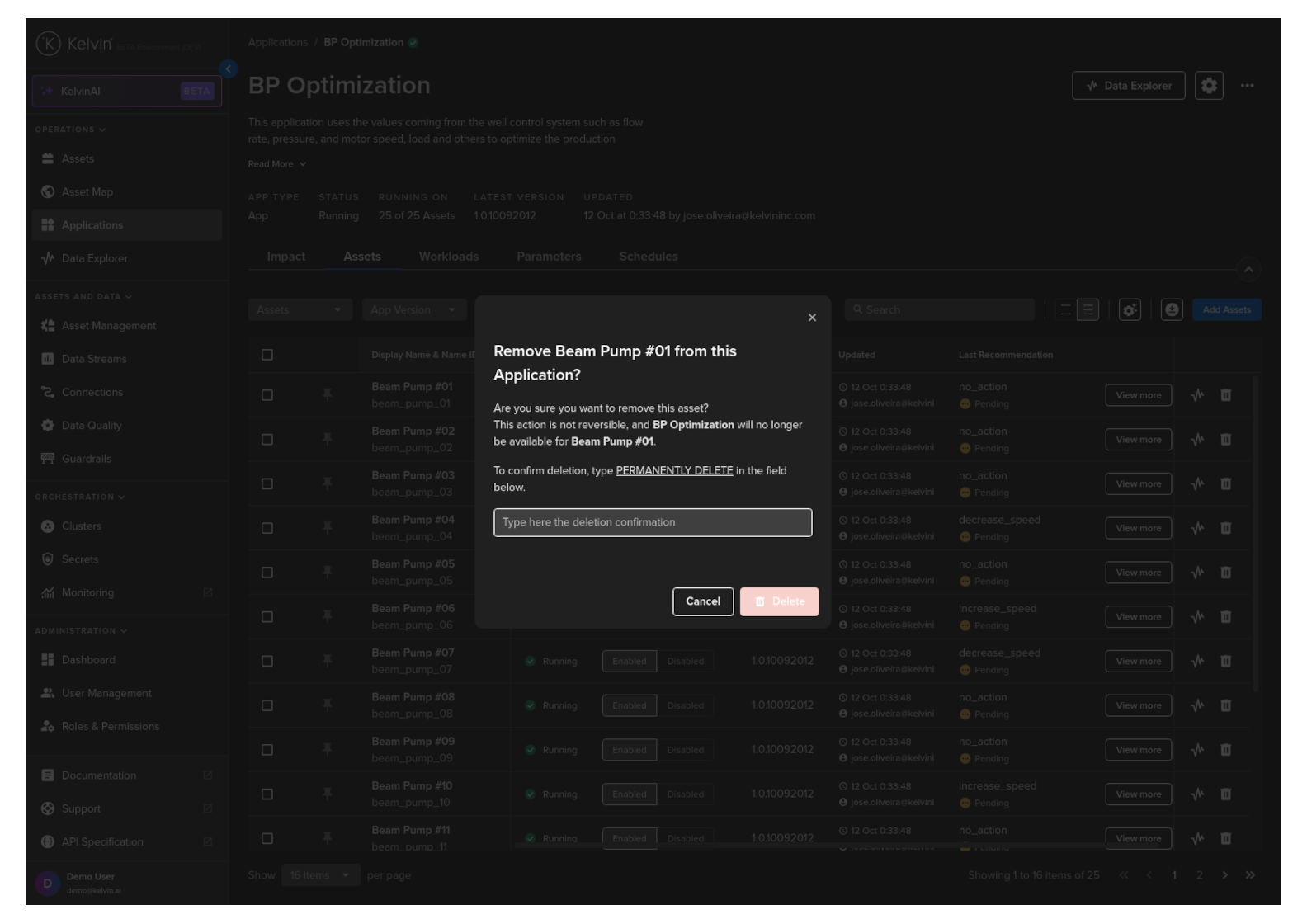Toggle the select-all header checkbox
The image size is (1307, 924).
click(267, 355)
